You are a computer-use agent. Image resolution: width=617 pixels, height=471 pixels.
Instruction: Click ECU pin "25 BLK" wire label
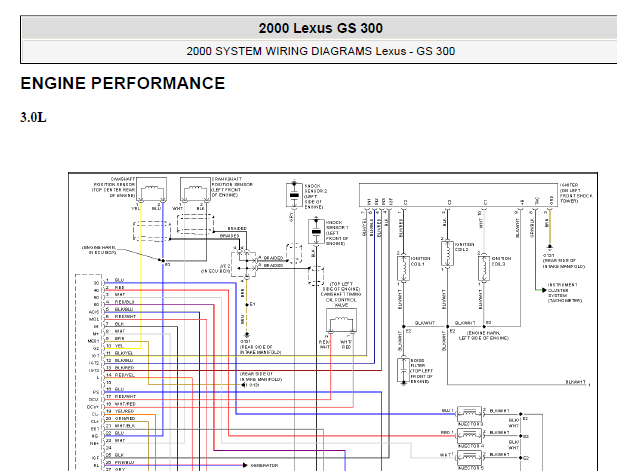[x=115, y=455]
